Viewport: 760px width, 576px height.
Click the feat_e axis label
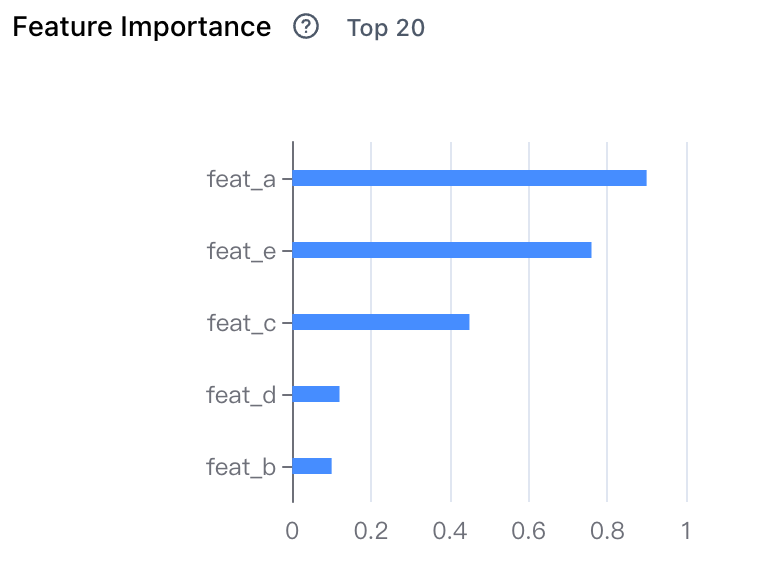click(241, 251)
